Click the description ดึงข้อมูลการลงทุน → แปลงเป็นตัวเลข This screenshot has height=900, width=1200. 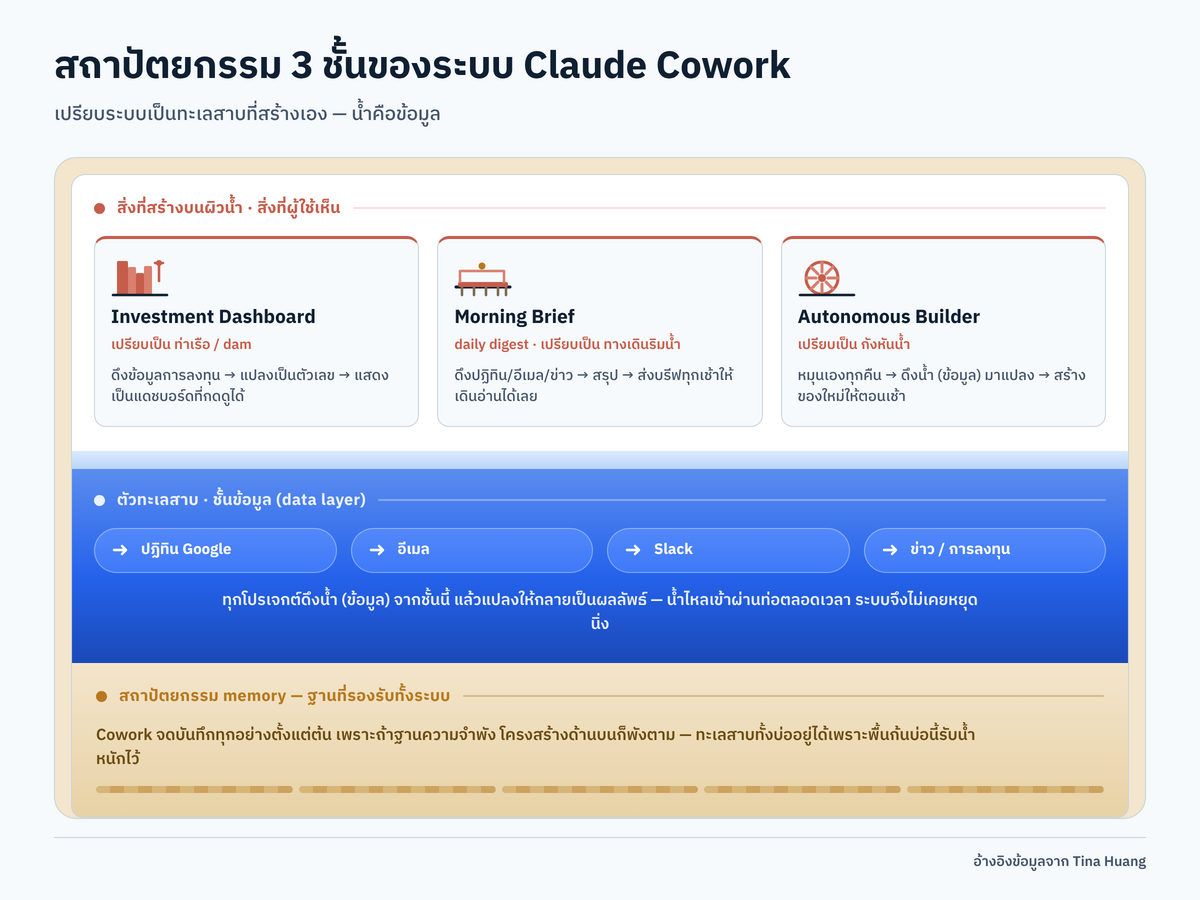point(250,386)
